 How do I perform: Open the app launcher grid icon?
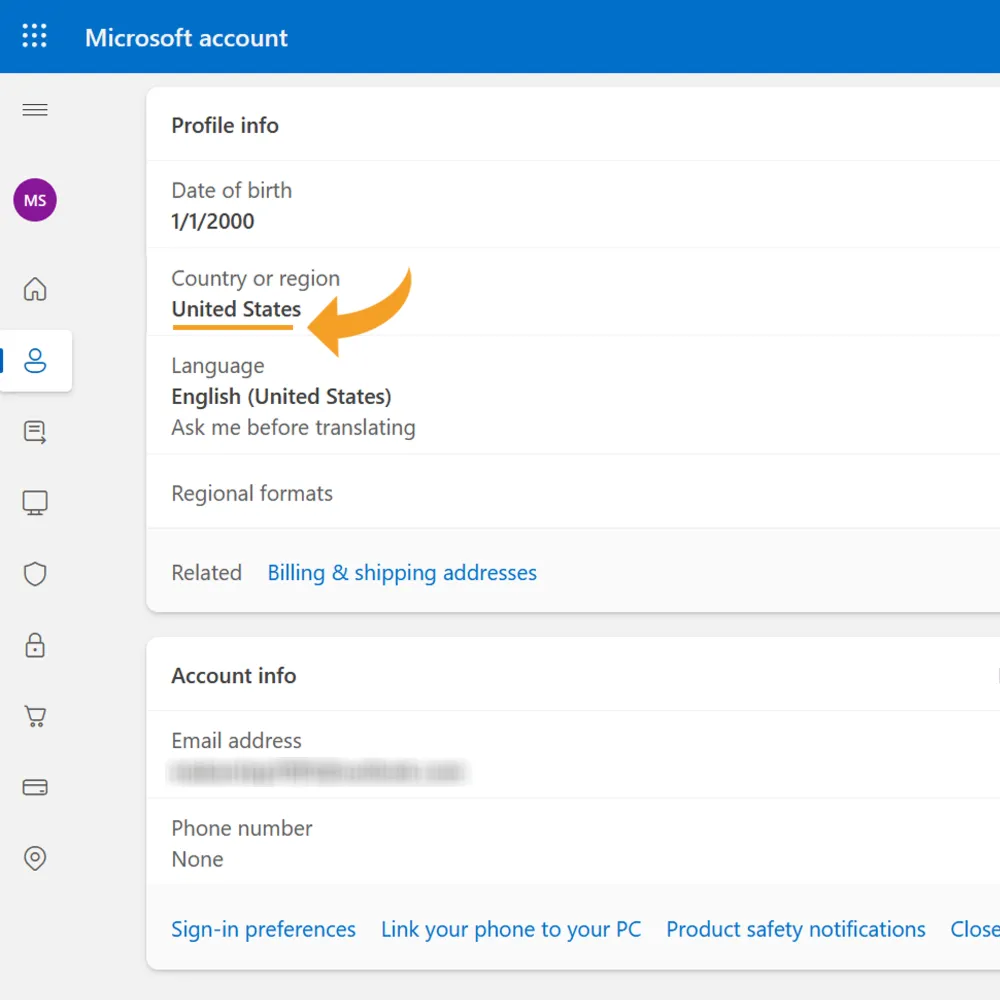point(34,36)
